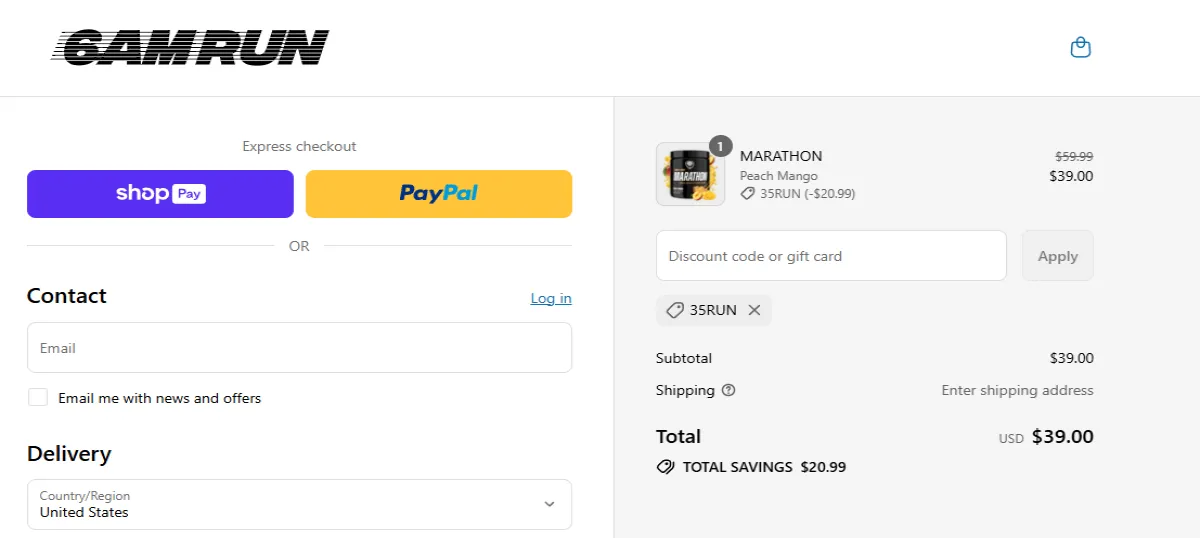The width and height of the screenshot is (1200, 538).
Task: Click the tag icon on the 35RUN chip
Action: (674, 310)
